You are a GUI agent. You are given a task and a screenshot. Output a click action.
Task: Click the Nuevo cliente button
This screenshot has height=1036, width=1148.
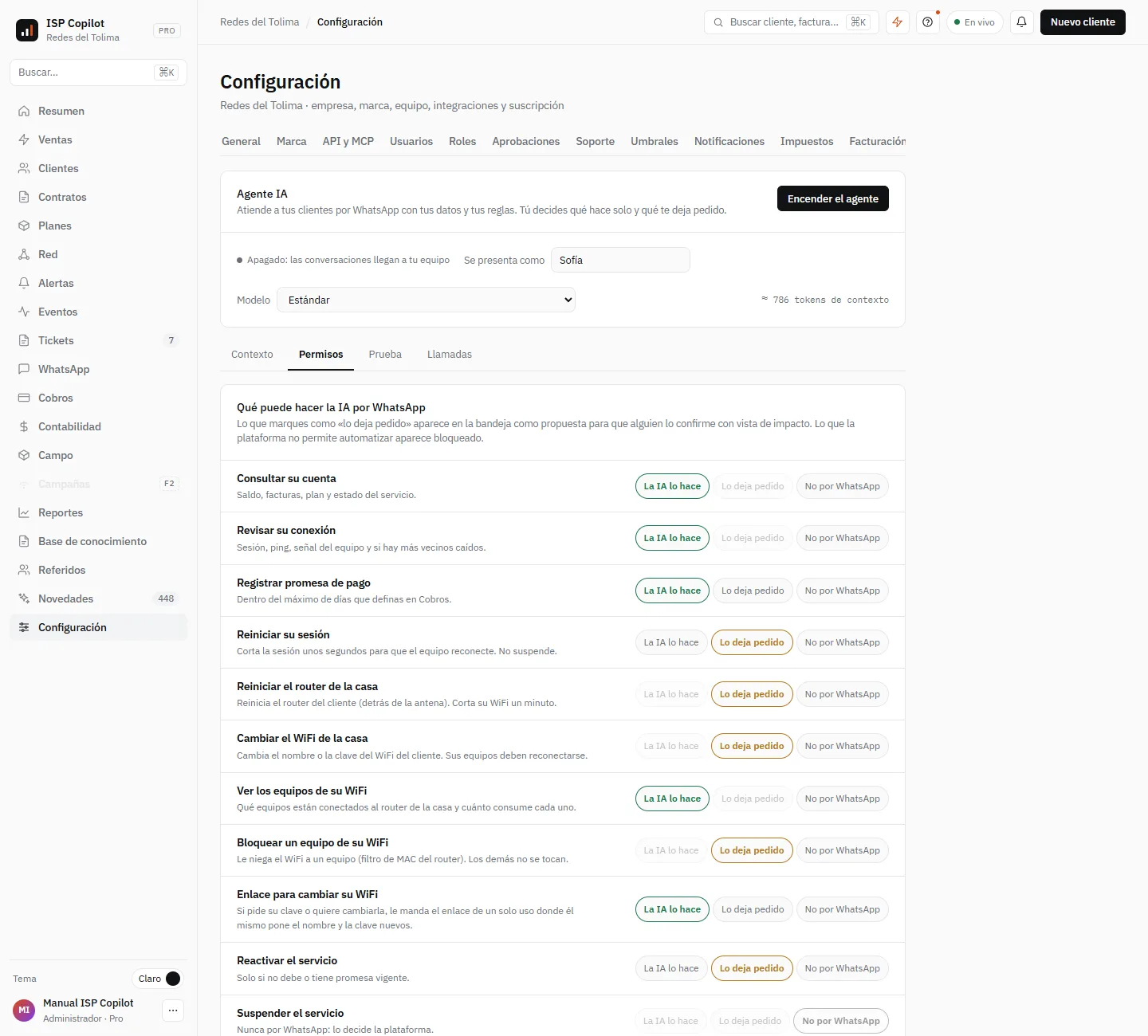point(1083,22)
